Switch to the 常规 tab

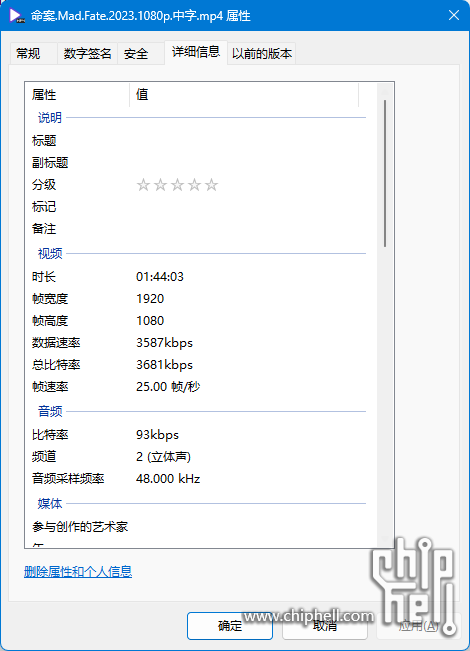[33, 54]
